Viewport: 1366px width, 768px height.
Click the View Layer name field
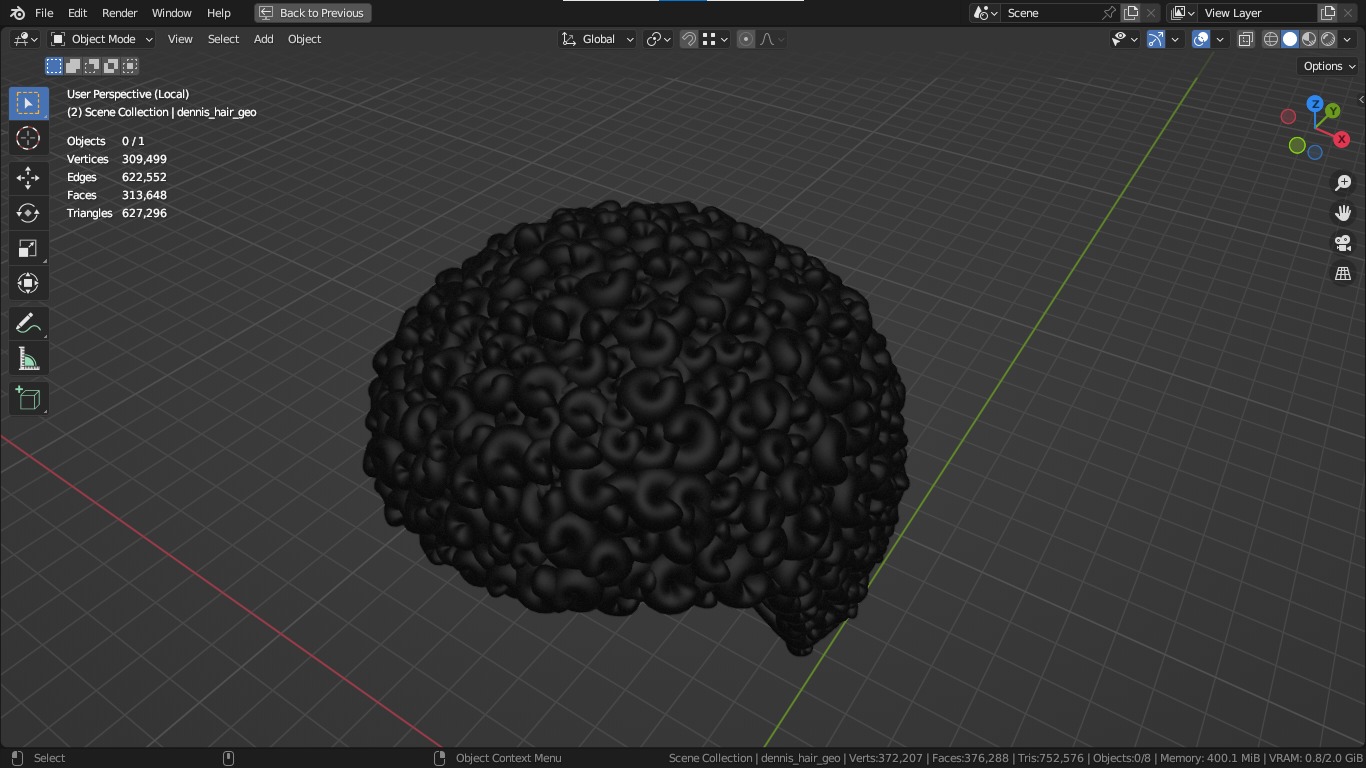[x=1257, y=13]
